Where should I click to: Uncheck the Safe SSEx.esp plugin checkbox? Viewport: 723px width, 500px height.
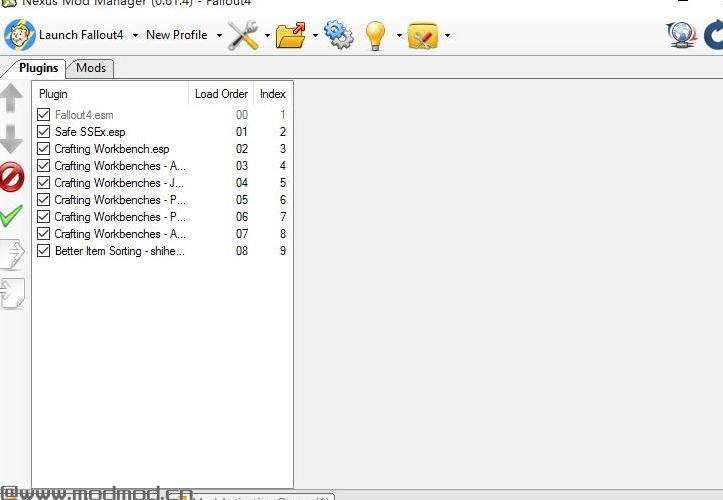tap(43, 132)
